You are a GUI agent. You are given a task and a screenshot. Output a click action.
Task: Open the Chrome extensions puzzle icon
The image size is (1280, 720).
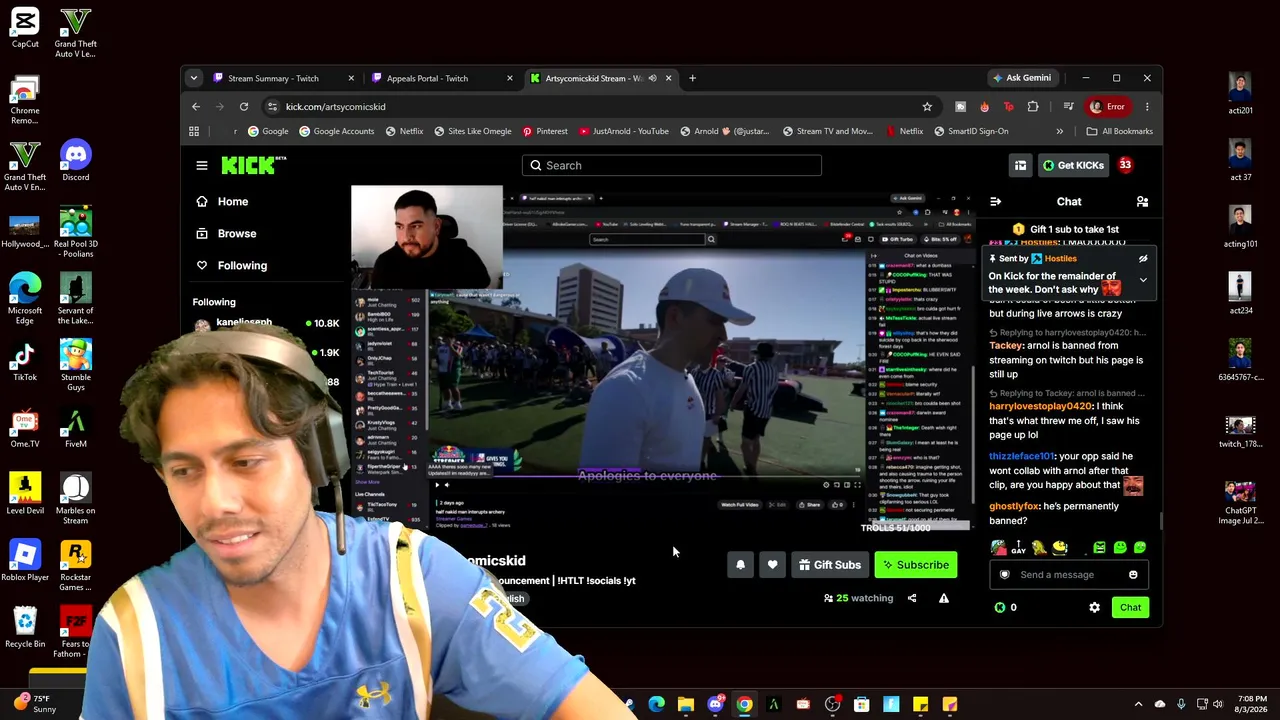pyautogui.click(x=1033, y=107)
